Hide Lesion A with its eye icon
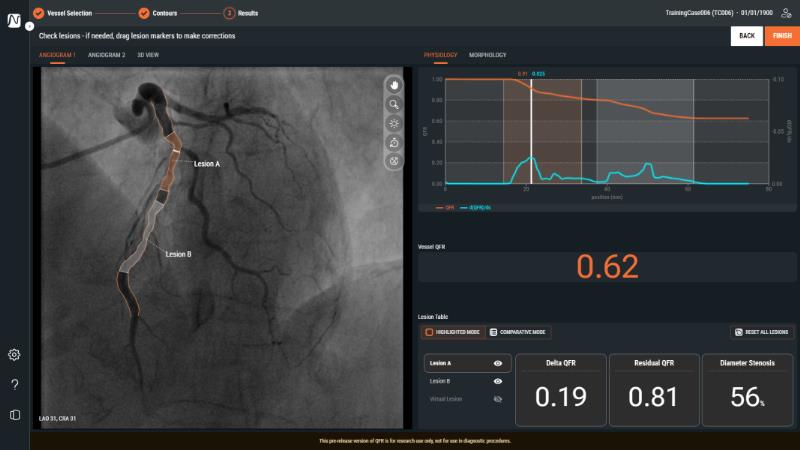Screen dimensions: 800x450 point(497,364)
